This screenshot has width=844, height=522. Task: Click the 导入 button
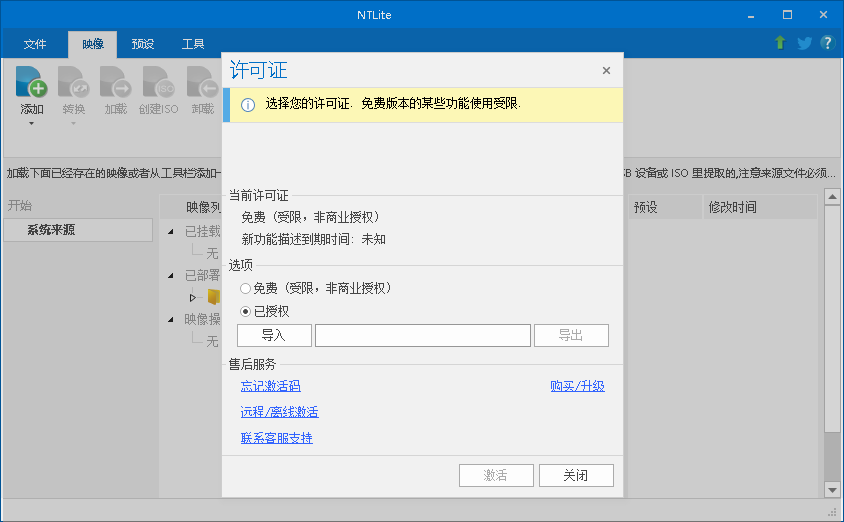point(274,335)
